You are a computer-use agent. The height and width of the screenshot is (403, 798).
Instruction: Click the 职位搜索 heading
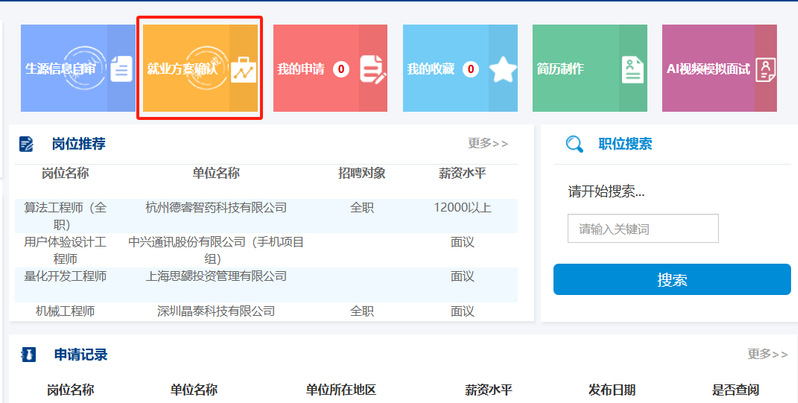(625, 144)
